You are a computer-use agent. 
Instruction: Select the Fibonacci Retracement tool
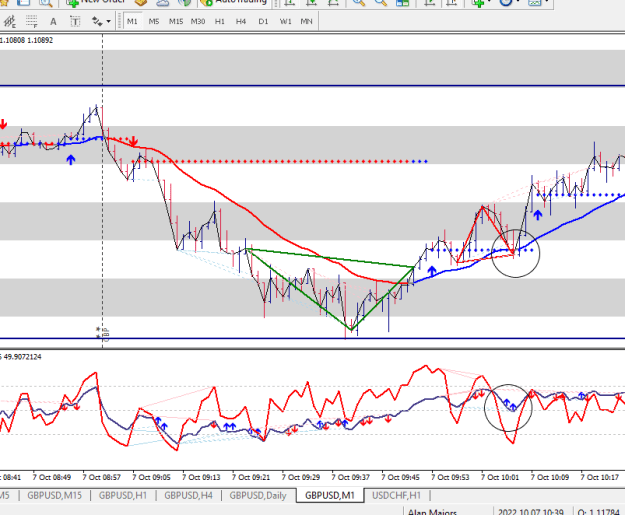pyautogui.click(x=31, y=22)
